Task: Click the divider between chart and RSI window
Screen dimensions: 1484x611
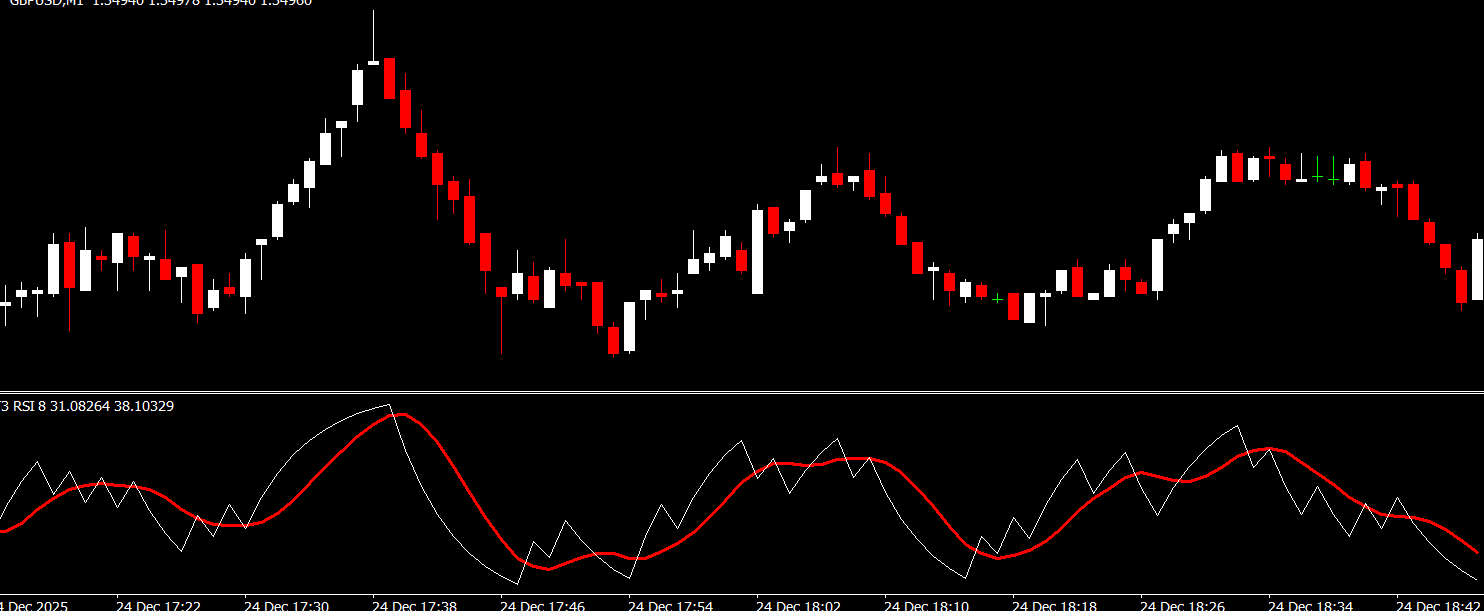Action: pyautogui.click(x=742, y=391)
